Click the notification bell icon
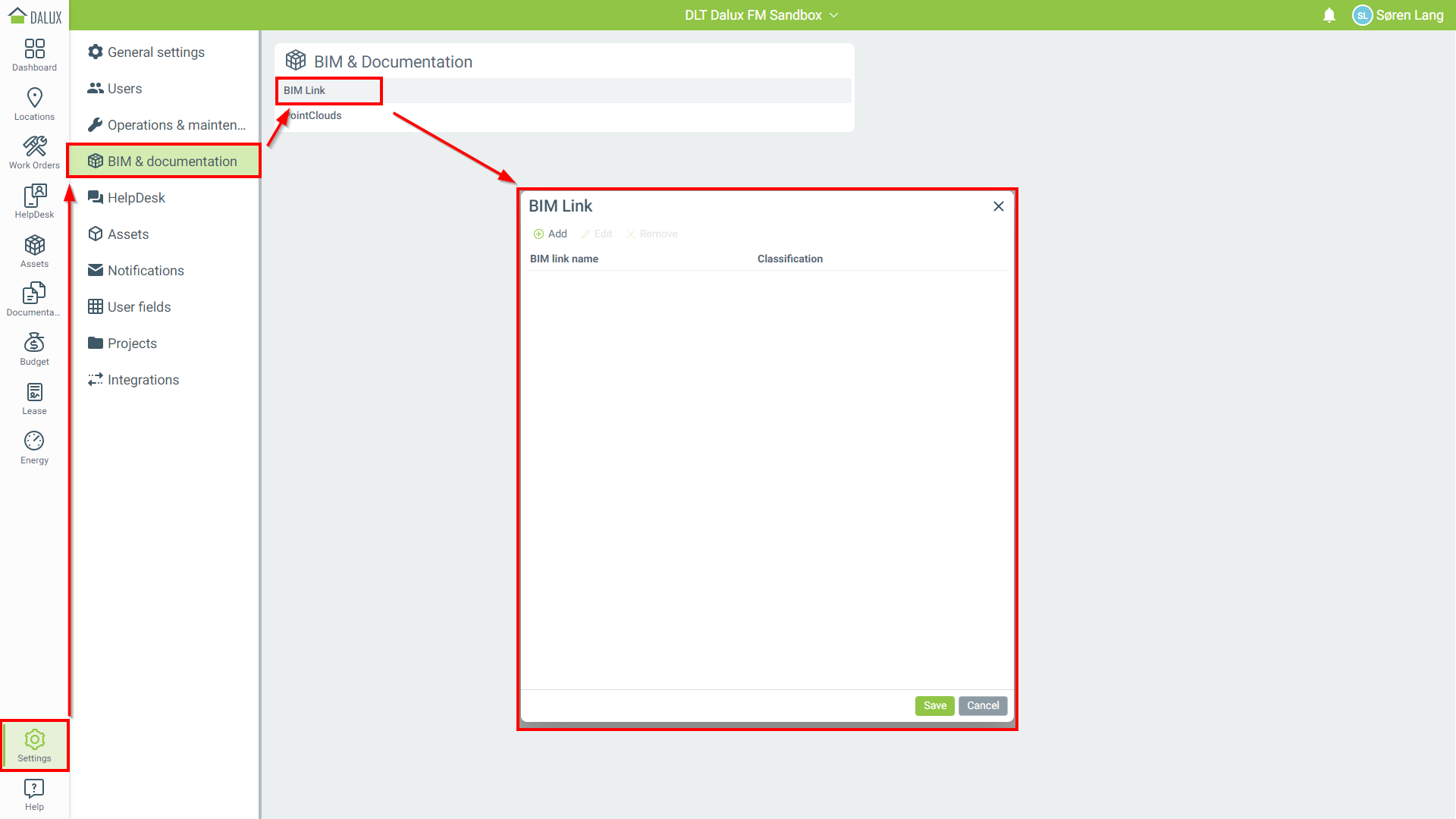 [x=1329, y=15]
